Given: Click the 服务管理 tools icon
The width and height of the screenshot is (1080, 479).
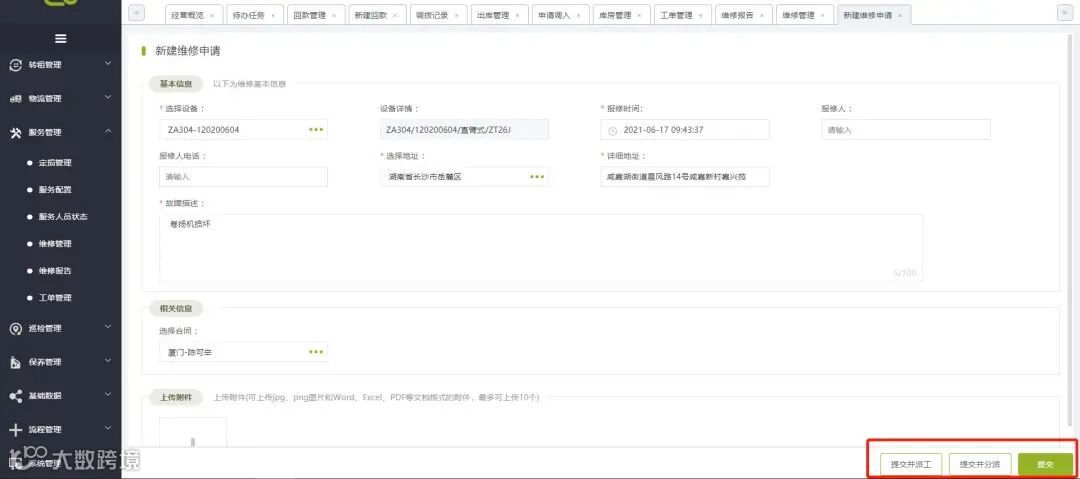Looking at the screenshot, I should click(x=16, y=132).
